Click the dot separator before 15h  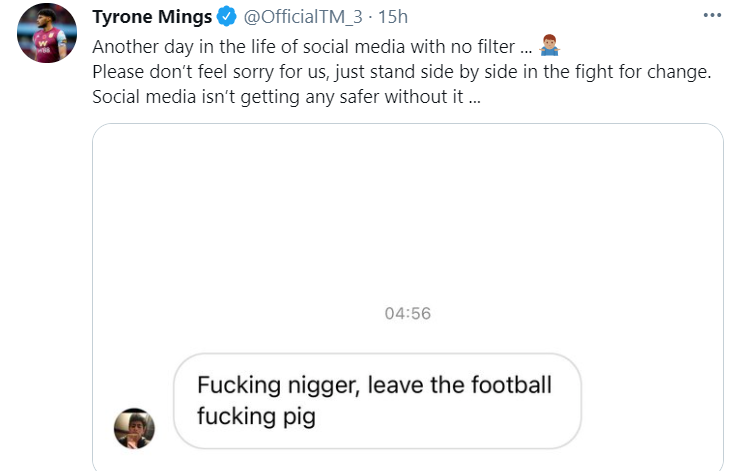371,18
